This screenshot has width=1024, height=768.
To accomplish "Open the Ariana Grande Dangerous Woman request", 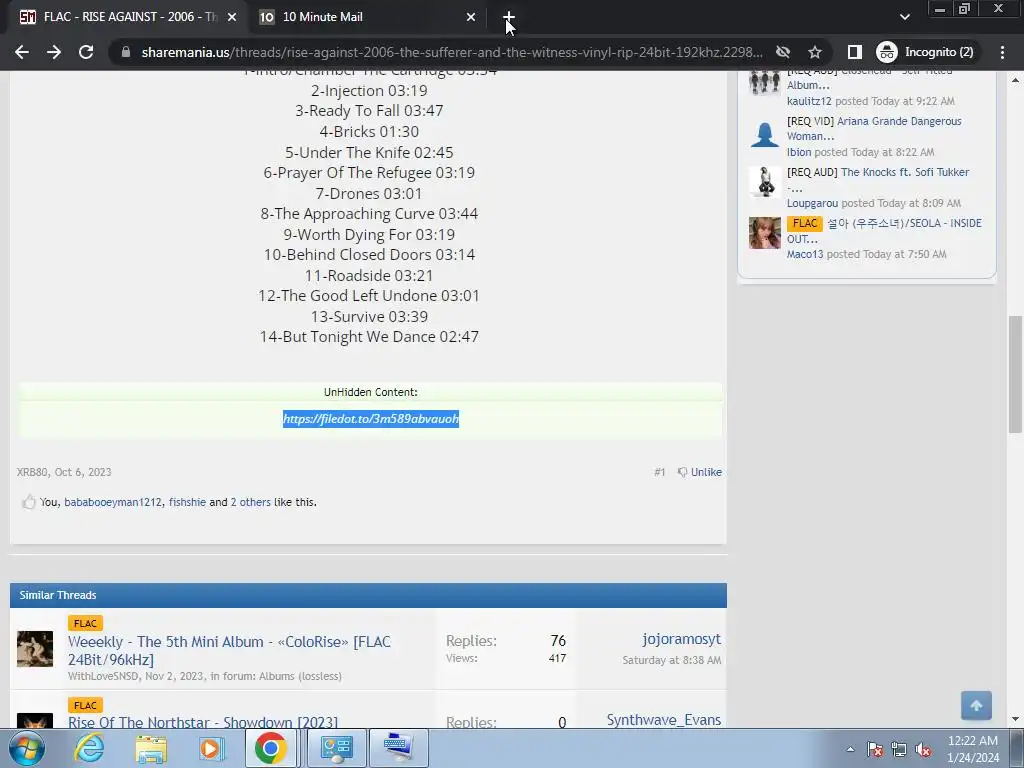I will pyautogui.click(x=874, y=129).
